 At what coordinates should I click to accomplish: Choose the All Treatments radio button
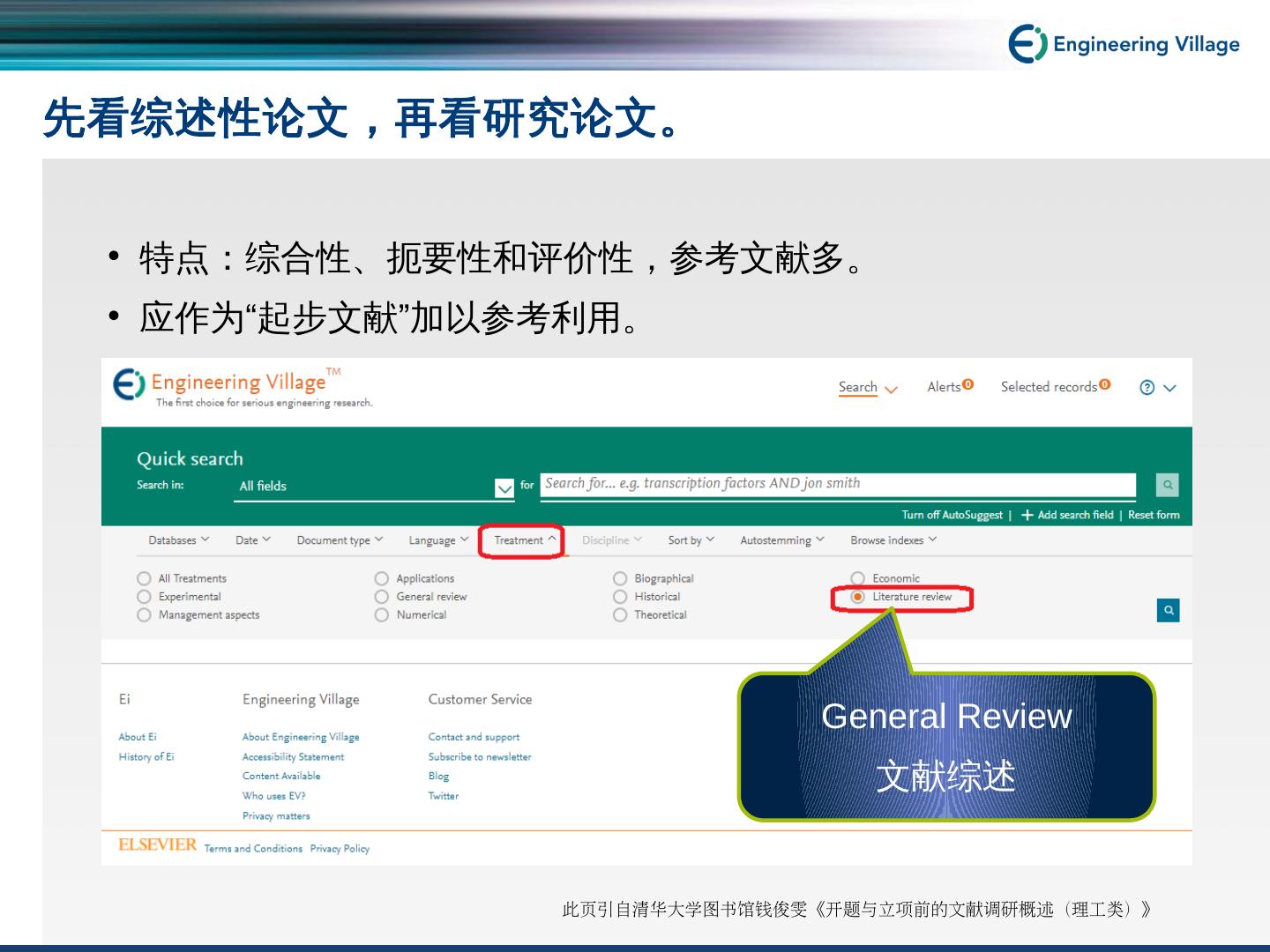point(144,578)
